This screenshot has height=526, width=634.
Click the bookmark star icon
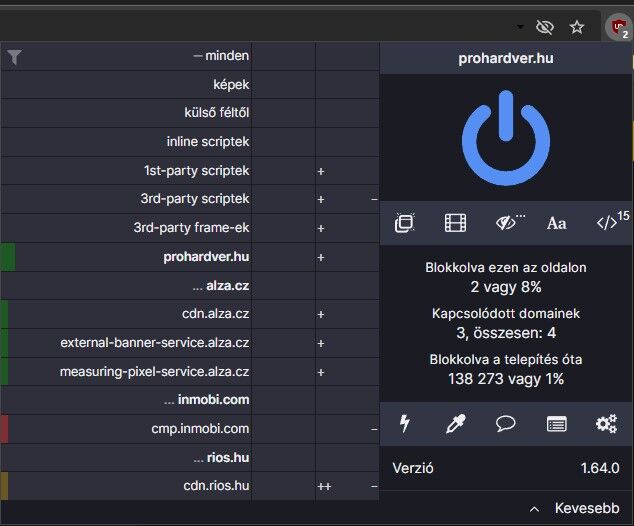(577, 27)
